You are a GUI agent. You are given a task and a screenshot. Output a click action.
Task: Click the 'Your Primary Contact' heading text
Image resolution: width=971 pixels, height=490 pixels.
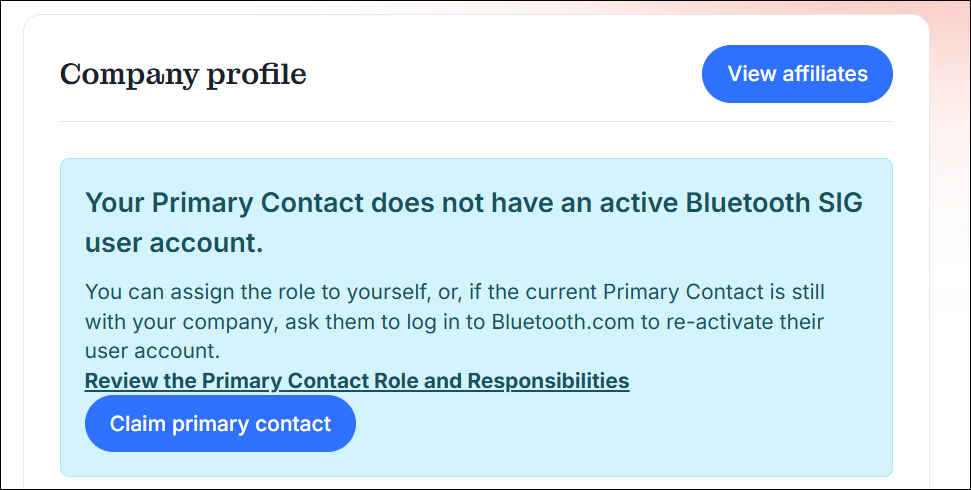coord(224,203)
